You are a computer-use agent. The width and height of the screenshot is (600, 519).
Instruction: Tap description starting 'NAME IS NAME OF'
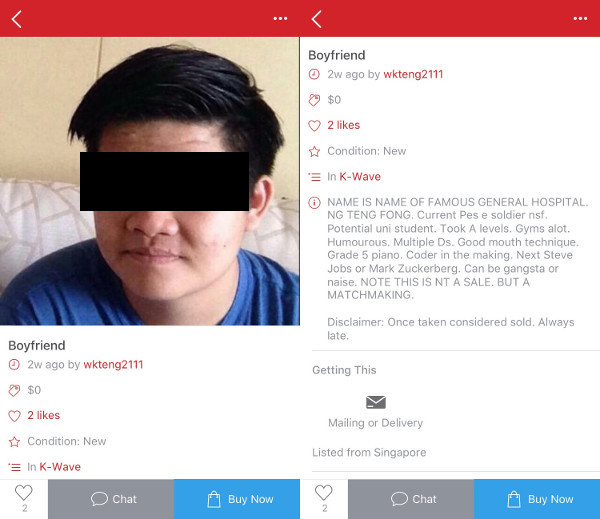pyautogui.click(x=458, y=248)
